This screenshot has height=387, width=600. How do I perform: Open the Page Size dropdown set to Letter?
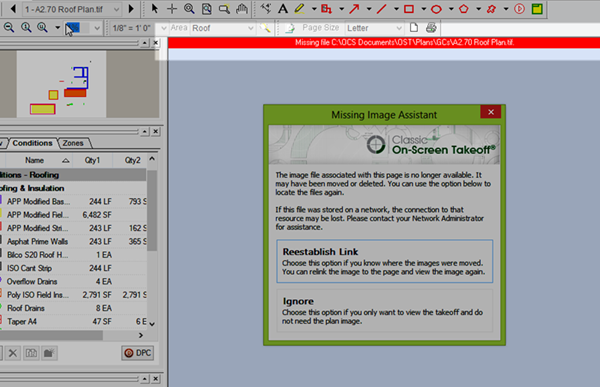pyautogui.click(x=374, y=28)
